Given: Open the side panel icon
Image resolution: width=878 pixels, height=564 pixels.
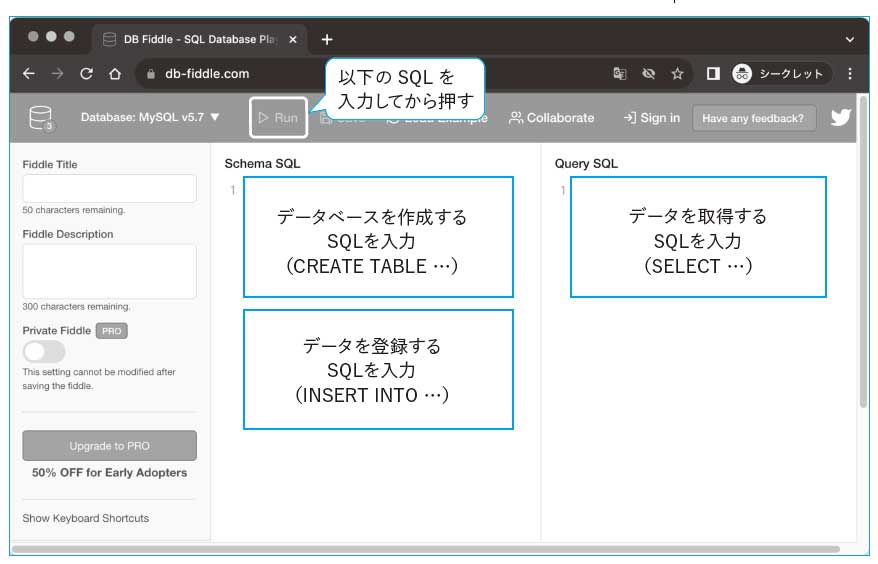Looking at the screenshot, I should 713,73.
